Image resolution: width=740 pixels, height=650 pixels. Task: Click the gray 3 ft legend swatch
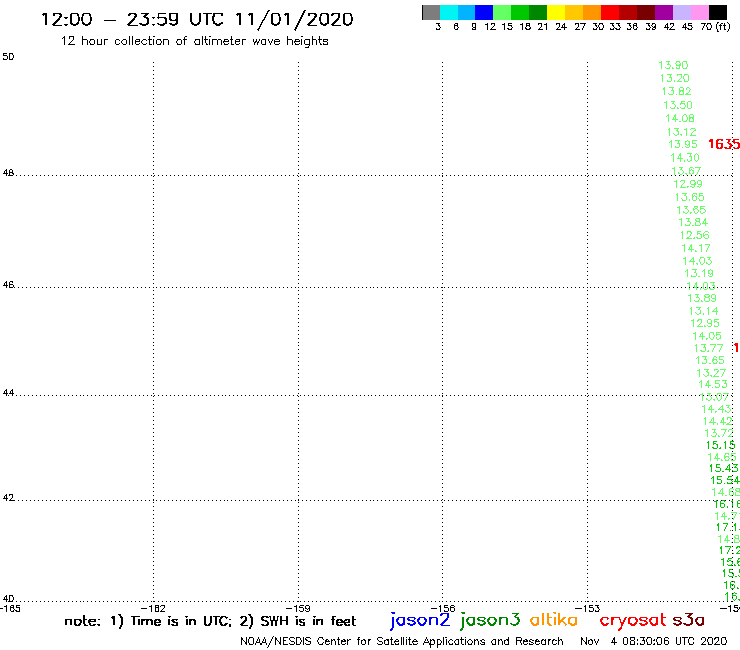(x=431, y=12)
